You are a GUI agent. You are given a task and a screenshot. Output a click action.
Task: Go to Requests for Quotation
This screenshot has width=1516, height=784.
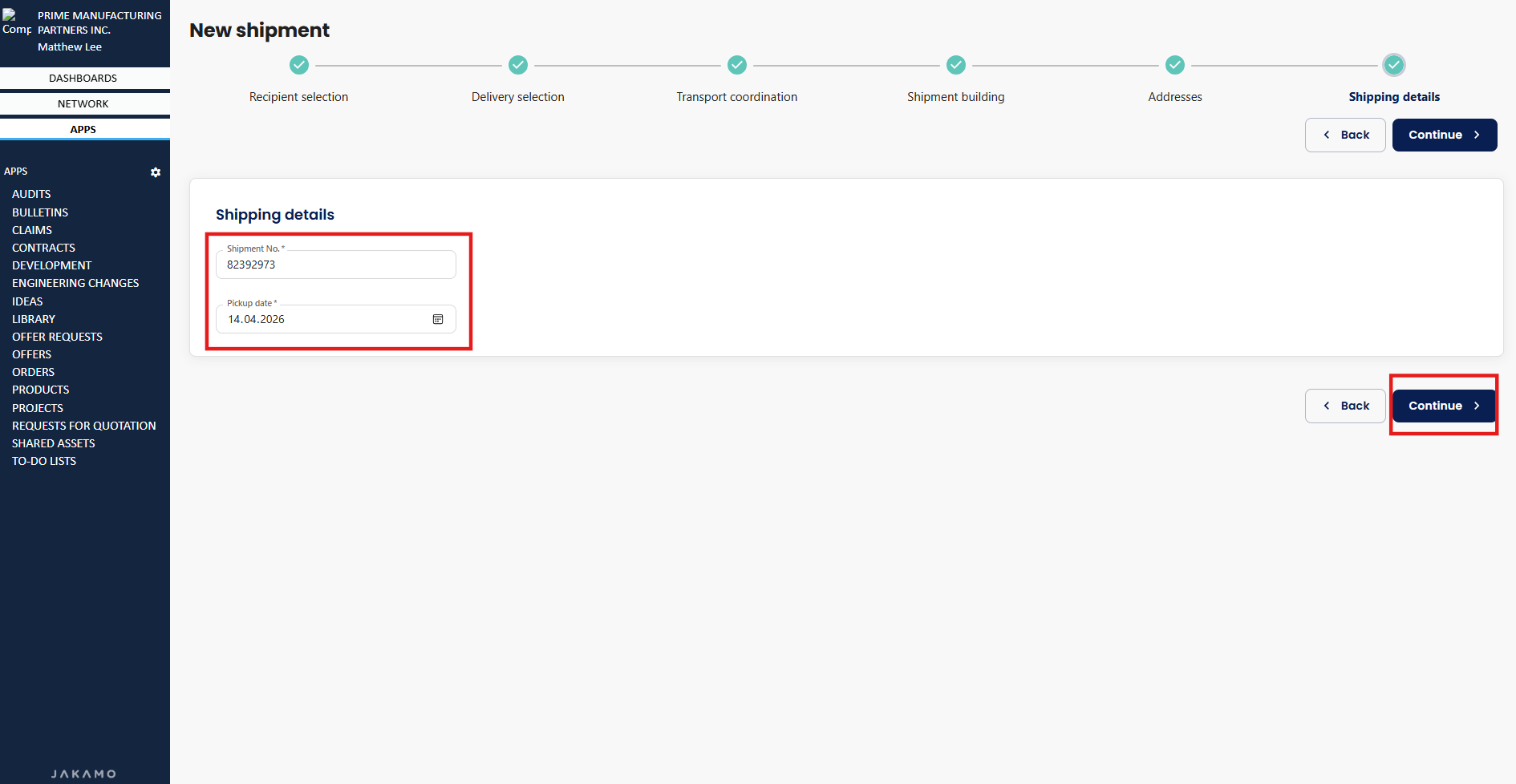point(84,426)
